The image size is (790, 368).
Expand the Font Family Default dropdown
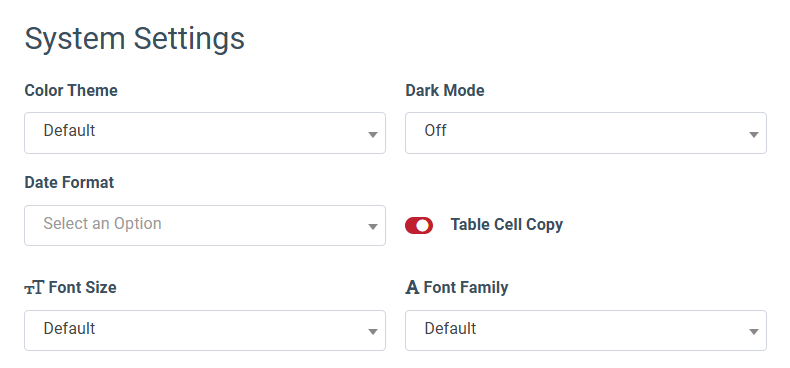click(x=586, y=330)
